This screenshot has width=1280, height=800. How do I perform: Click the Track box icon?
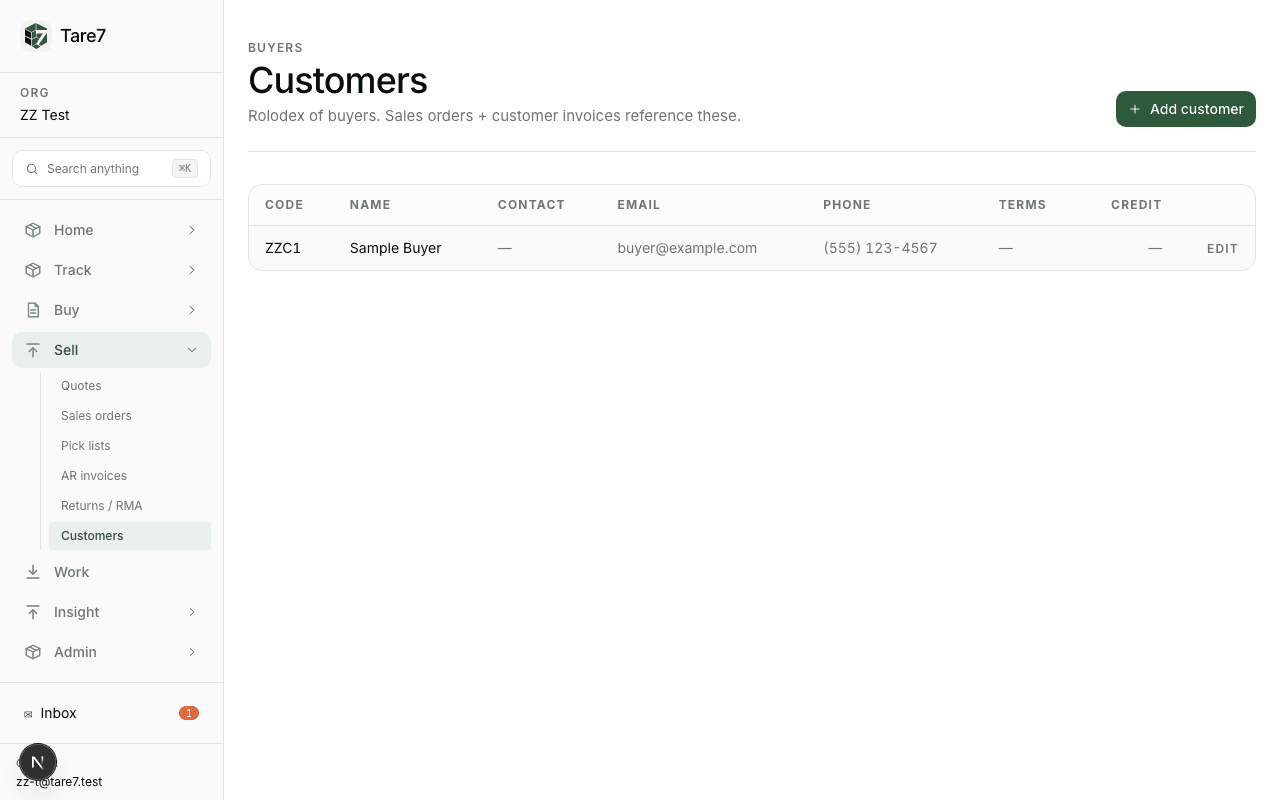(33, 270)
